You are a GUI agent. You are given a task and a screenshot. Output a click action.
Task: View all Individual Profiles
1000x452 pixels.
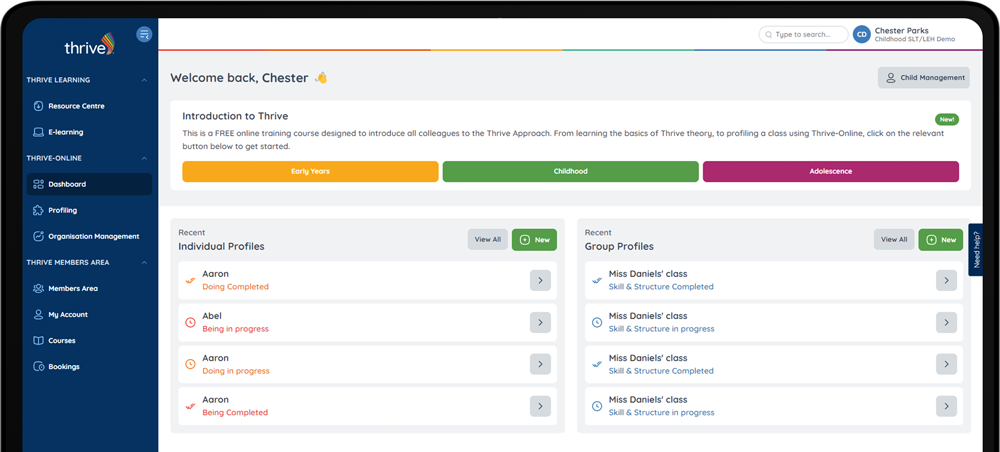488,240
